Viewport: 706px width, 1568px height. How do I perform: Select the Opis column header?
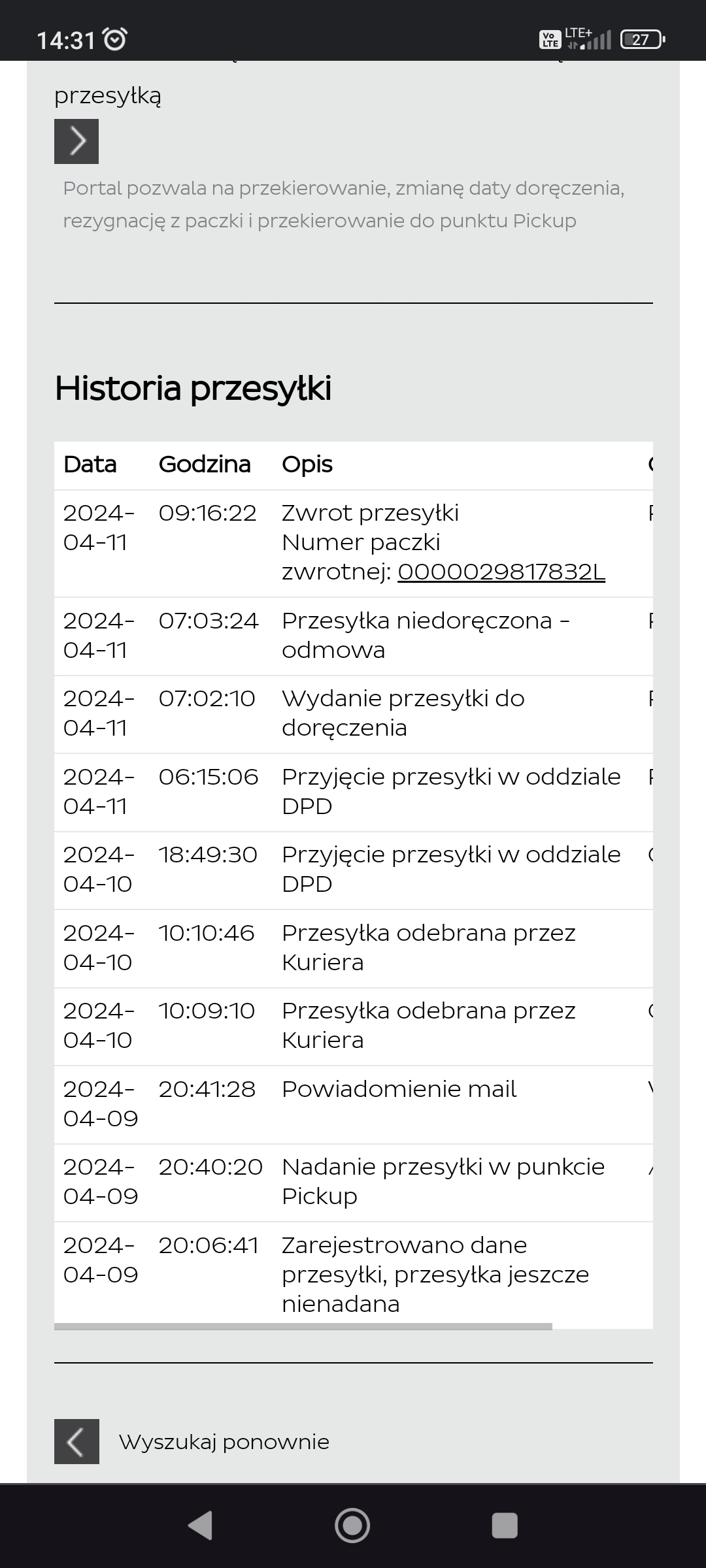click(307, 465)
